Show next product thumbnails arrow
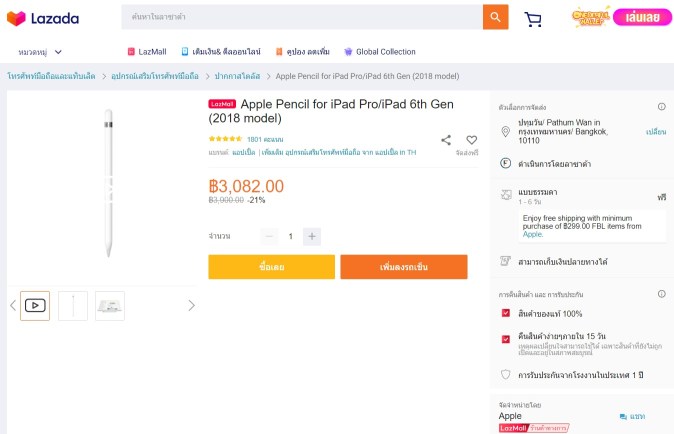 (191, 305)
